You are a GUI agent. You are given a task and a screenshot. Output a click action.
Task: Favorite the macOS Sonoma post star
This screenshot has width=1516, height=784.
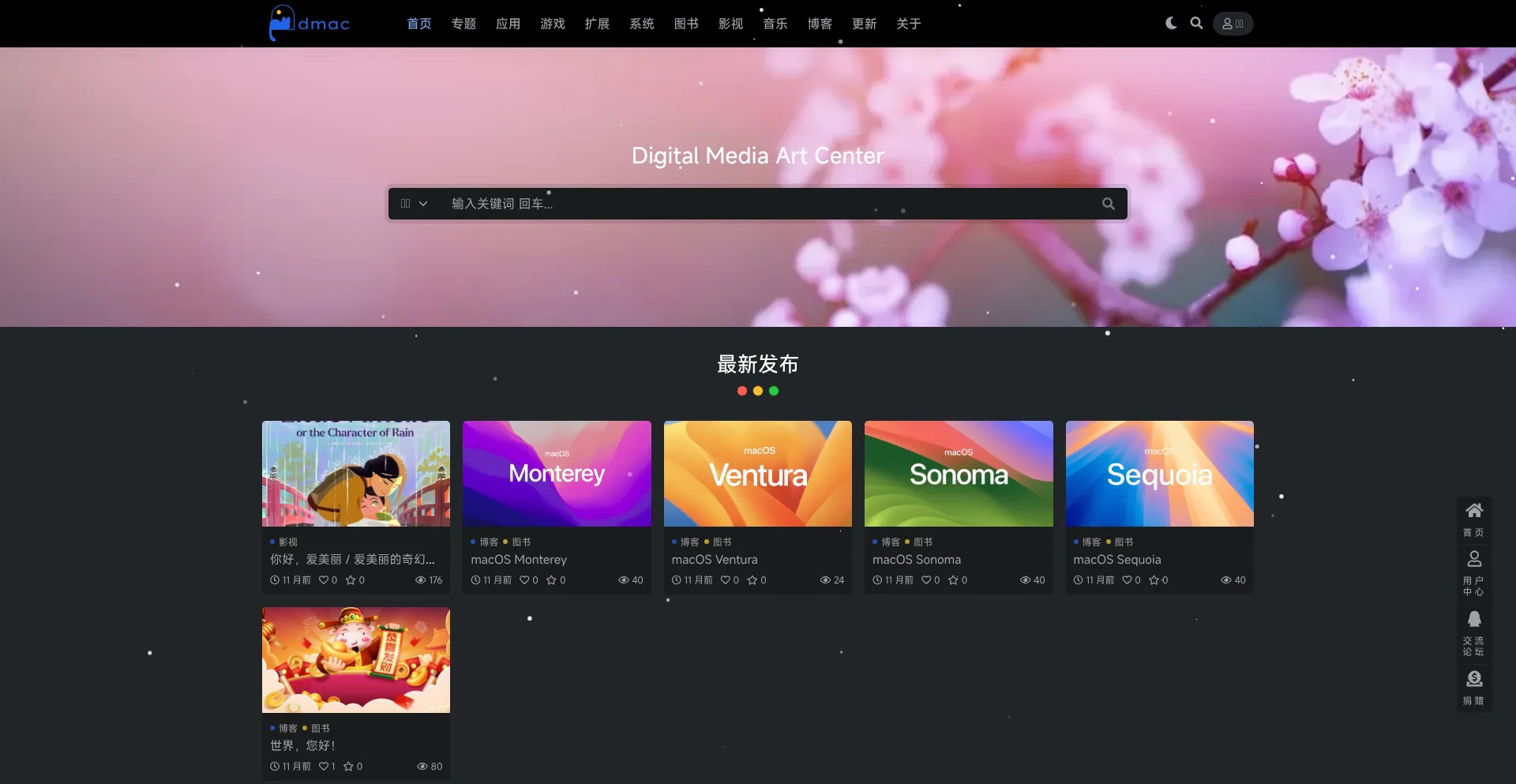tap(953, 580)
